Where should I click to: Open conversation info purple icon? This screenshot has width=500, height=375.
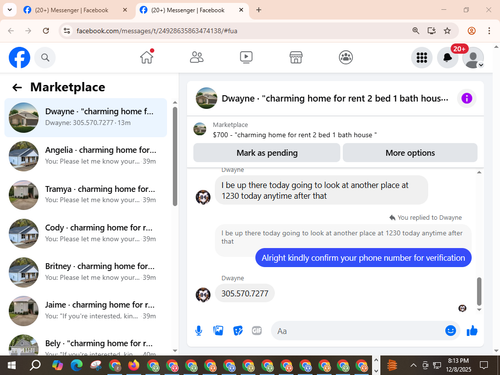(467, 98)
